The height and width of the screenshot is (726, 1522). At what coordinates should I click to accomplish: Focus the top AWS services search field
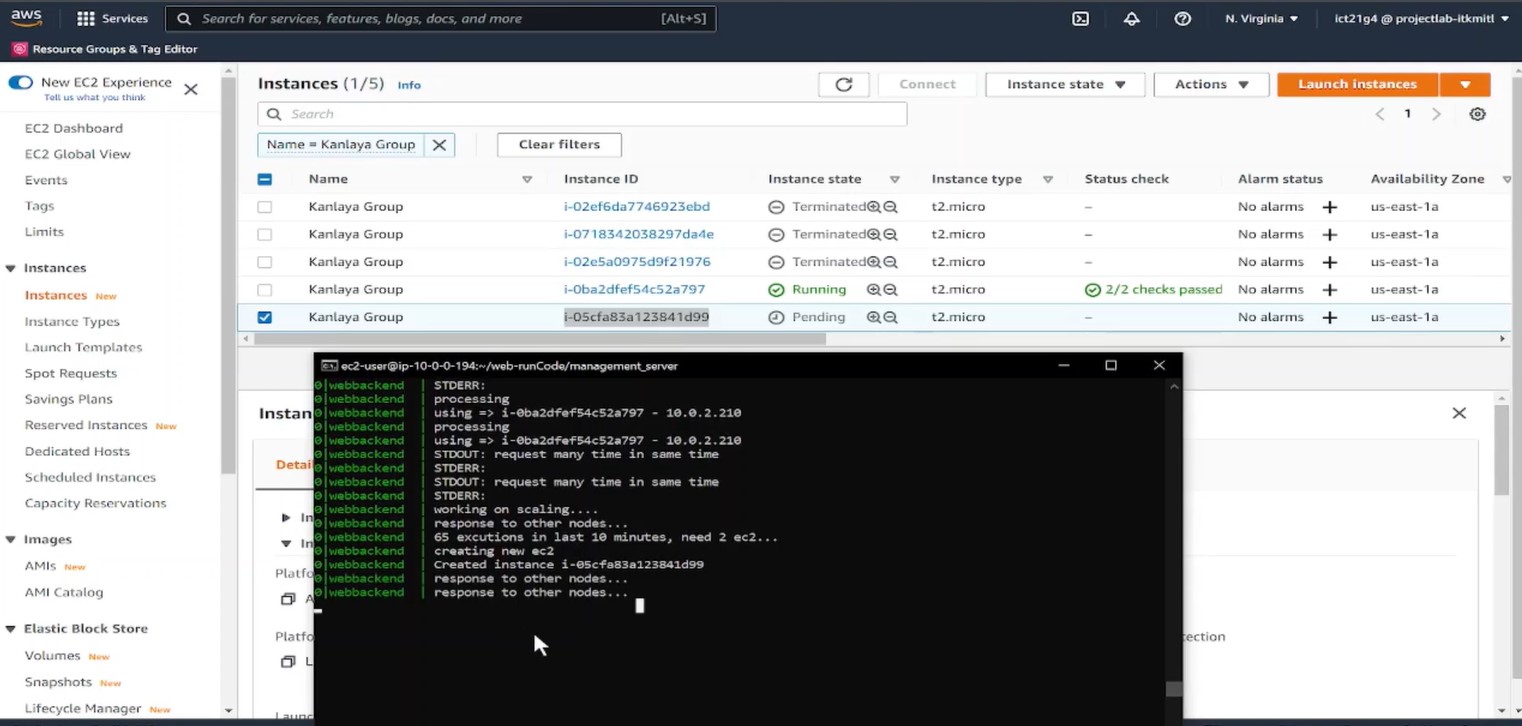pos(440,18)
